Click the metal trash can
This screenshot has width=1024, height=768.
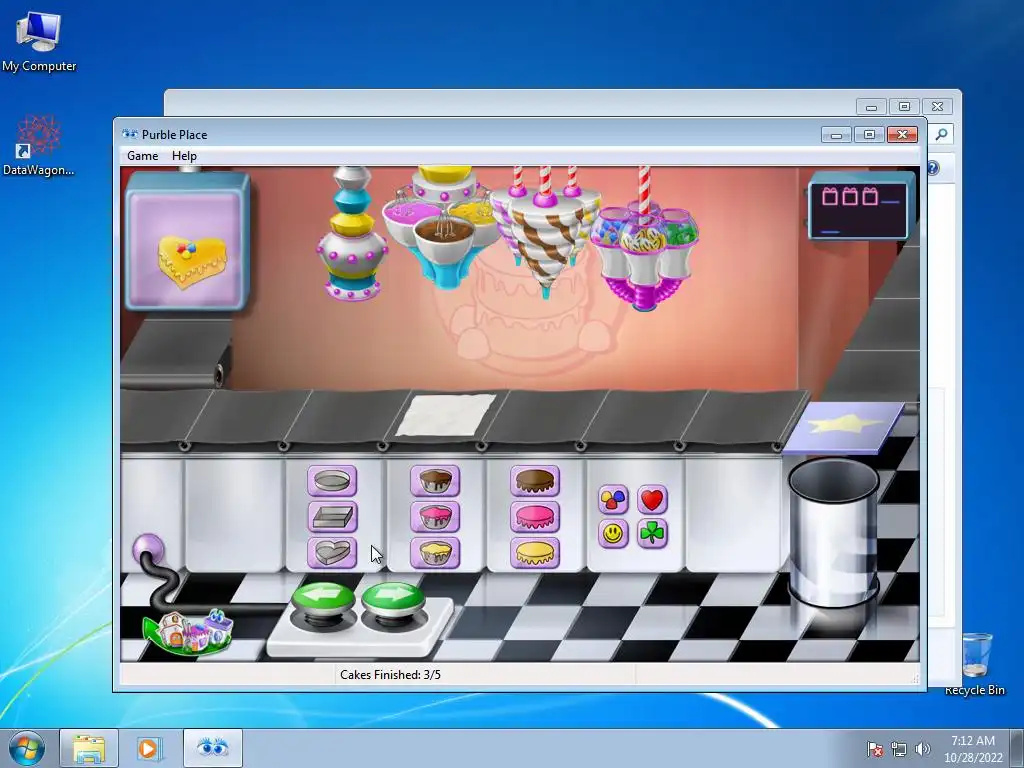click(x=833, y=532)
